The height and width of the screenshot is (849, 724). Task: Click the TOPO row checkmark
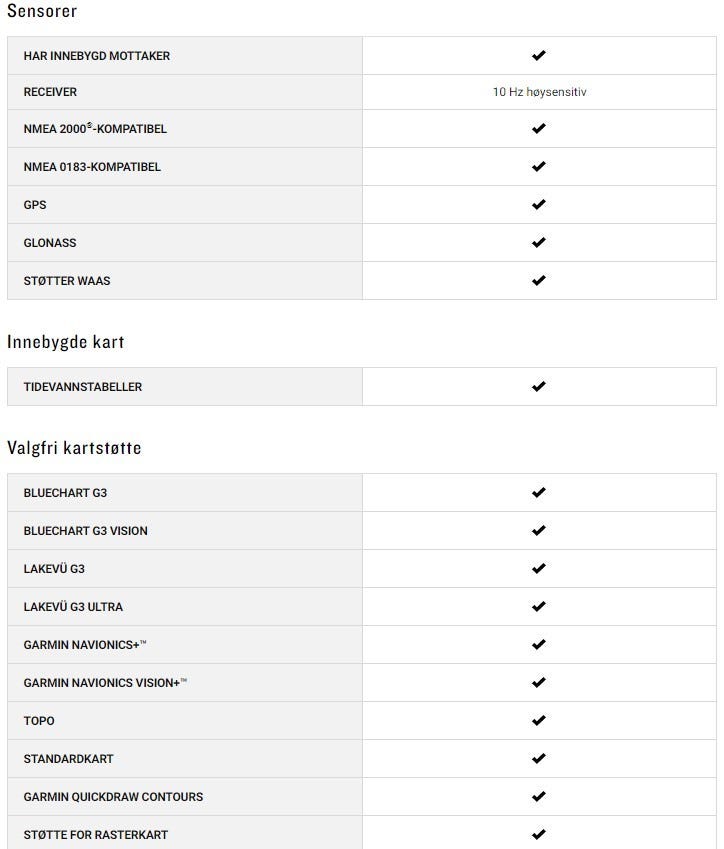tap(539, 721)
